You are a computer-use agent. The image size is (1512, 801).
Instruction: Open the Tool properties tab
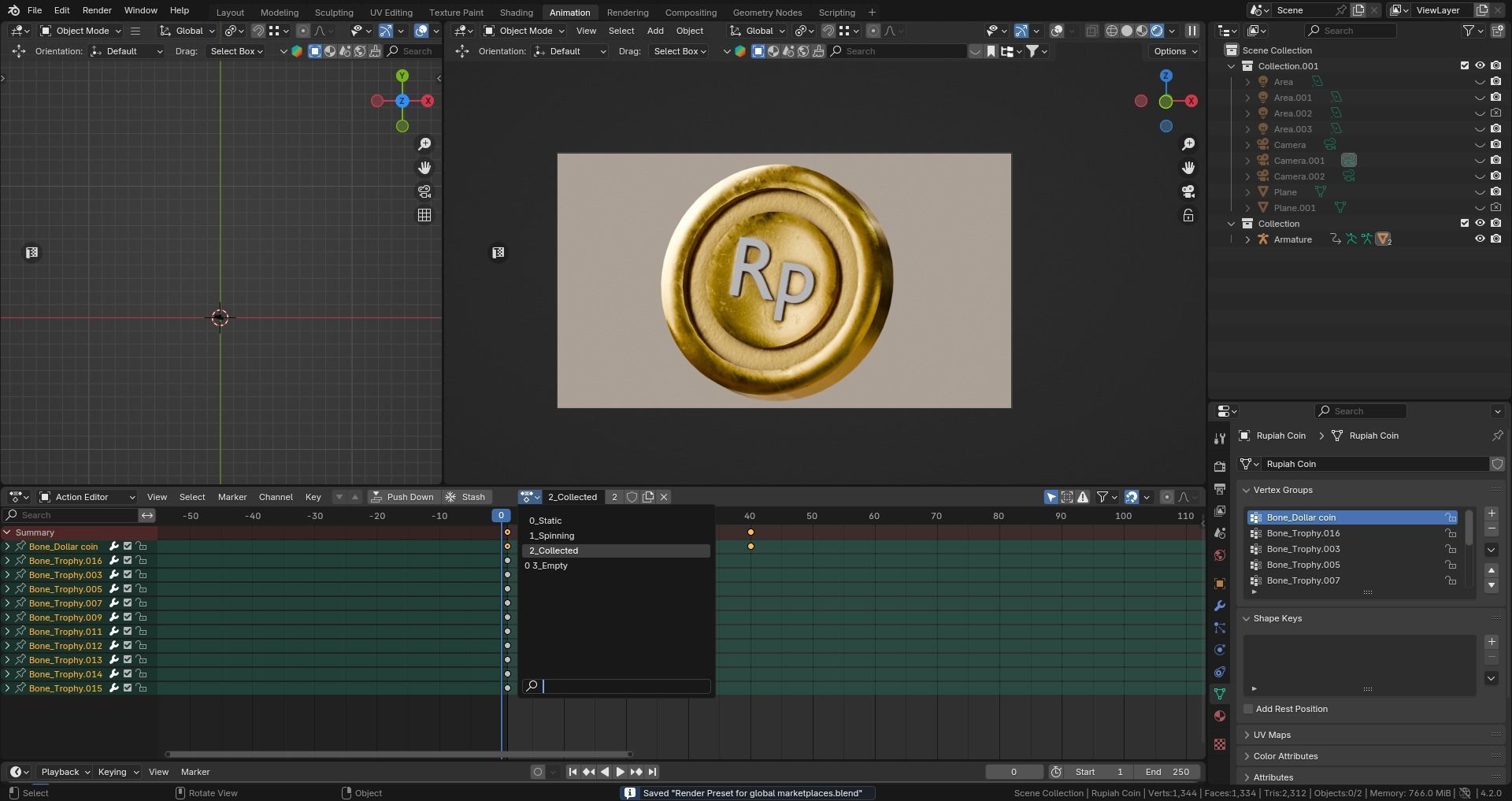(1220, 439)
